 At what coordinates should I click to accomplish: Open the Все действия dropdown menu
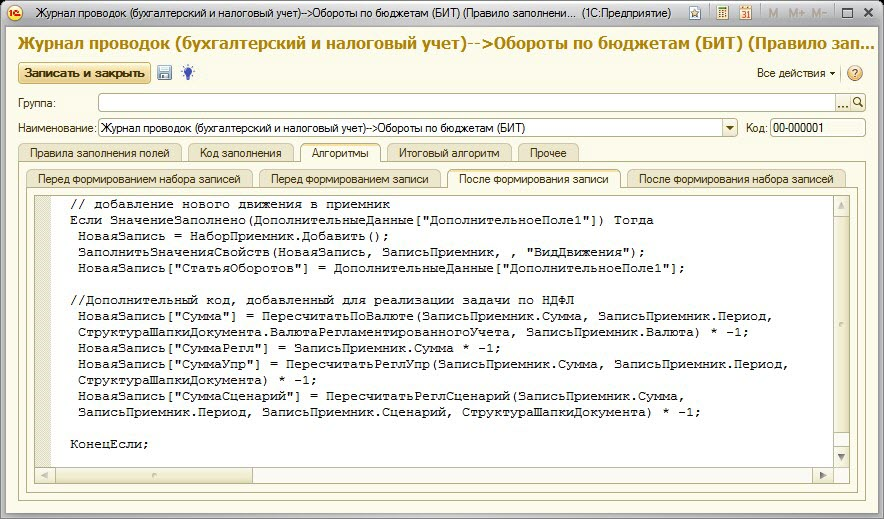(x=796, y=73)
